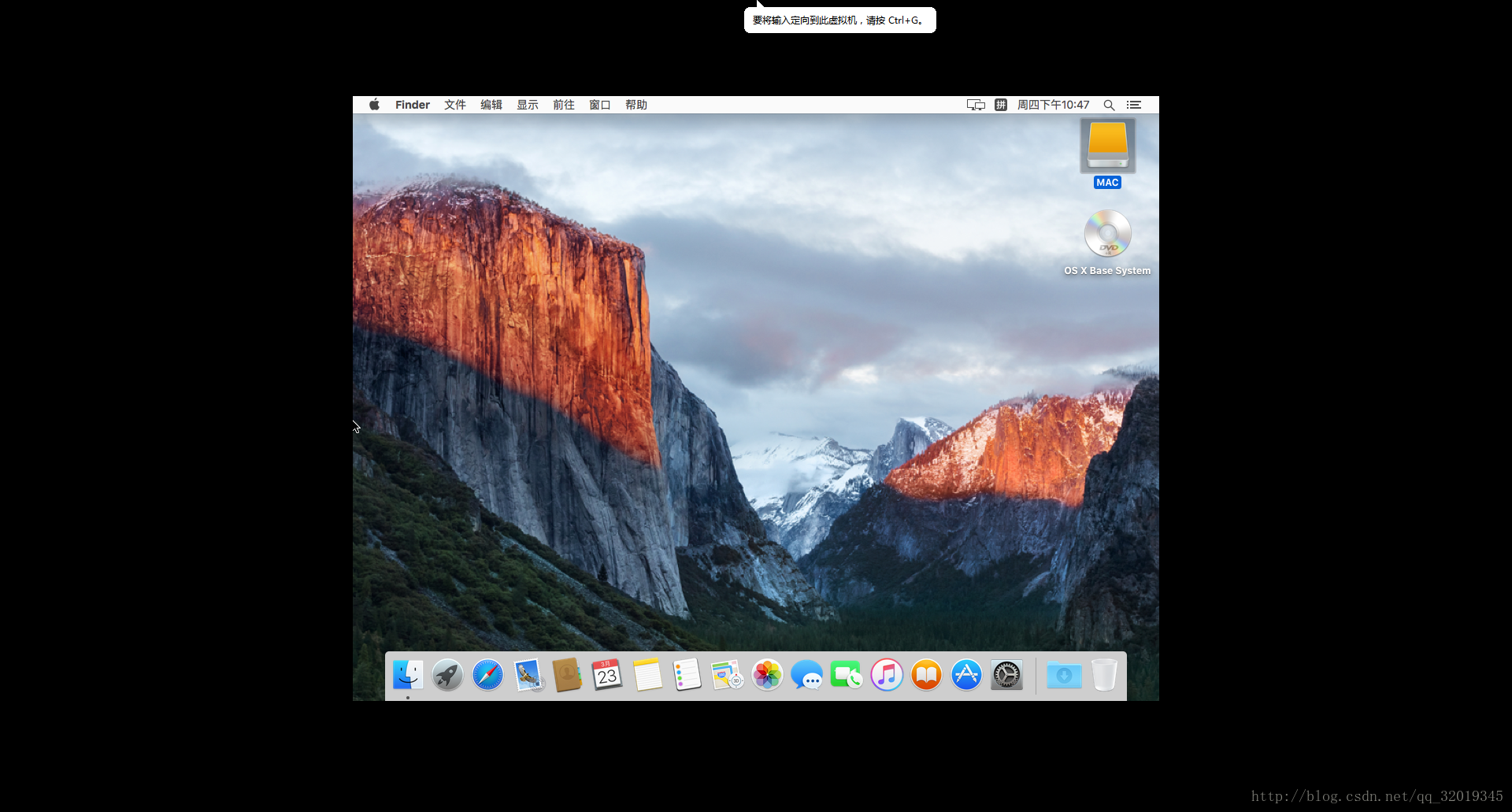This screenshot has height=812, width=1512.
Task: Open App Store icon in Dock
Action: [966, 675]
